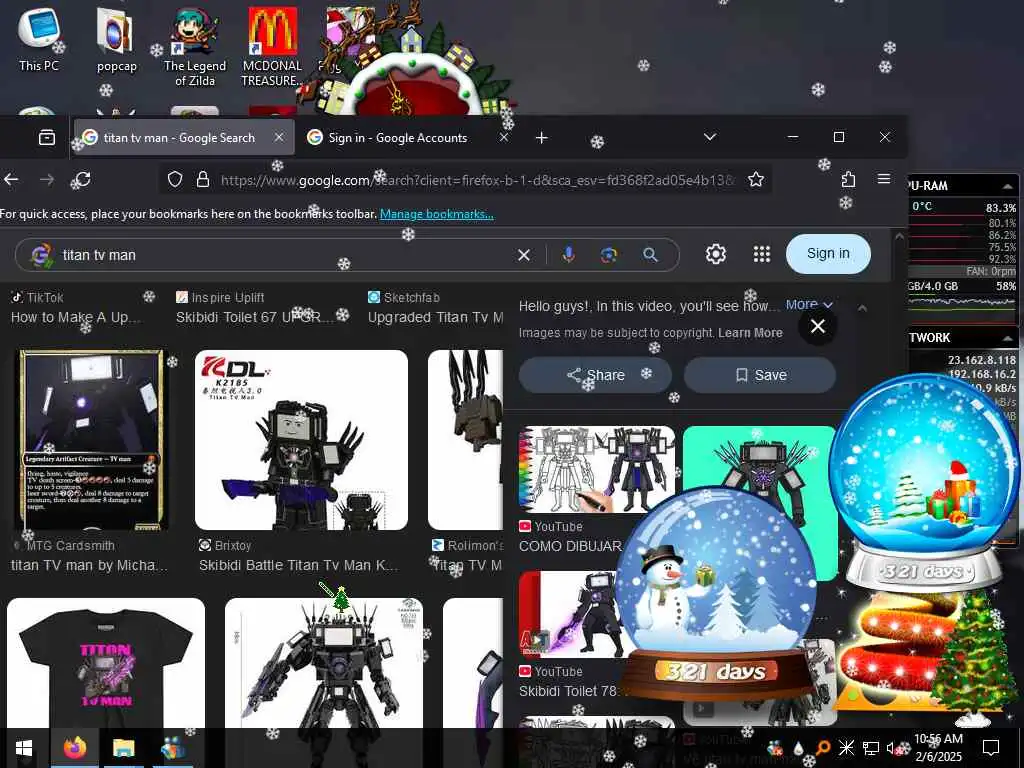Open The Legend of Zilda shortcut
Viewport: 1024px width, 768px height.
(x=195, y=46)
